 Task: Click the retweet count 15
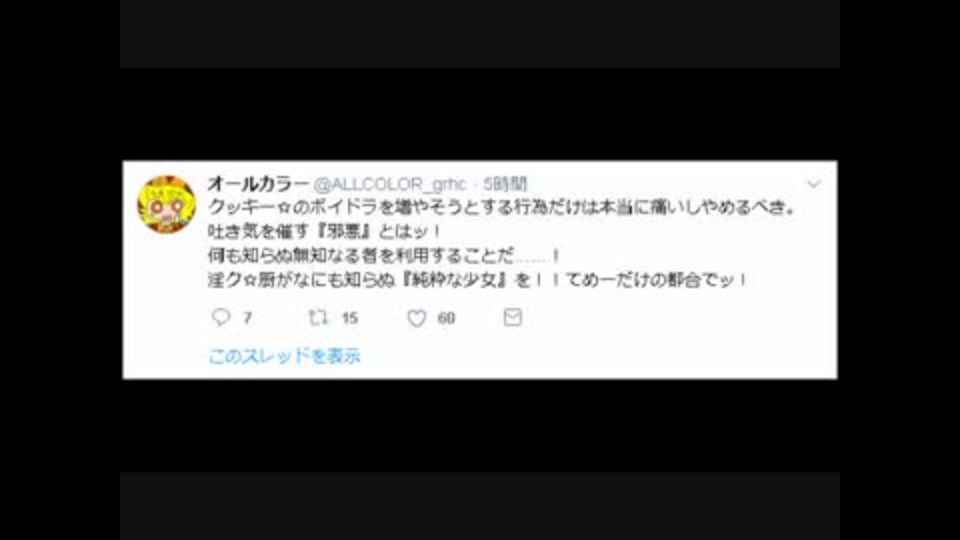350,318
